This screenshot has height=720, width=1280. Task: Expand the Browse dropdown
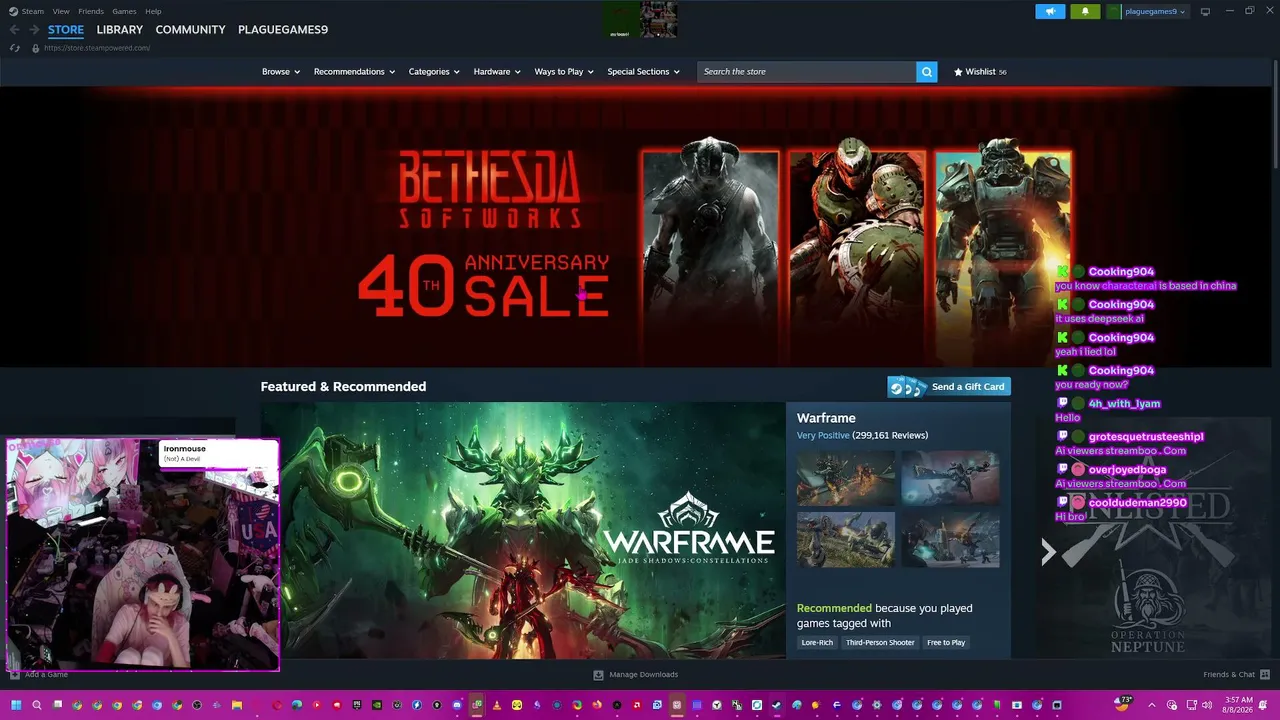coord(281,72)
